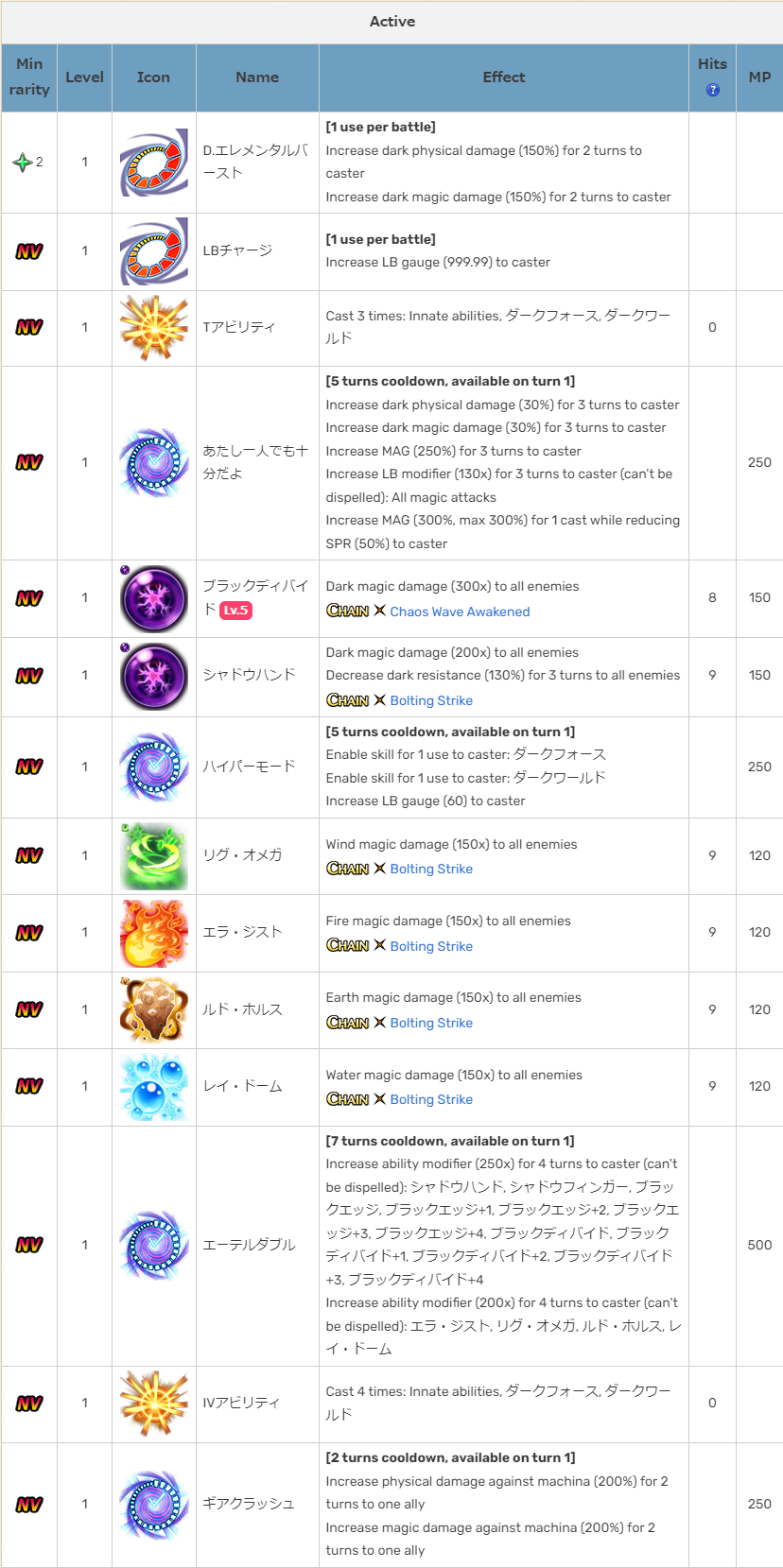Click the エーテルダブル swirl icon
The image size is (783, 1568).
click(154, 1246)
